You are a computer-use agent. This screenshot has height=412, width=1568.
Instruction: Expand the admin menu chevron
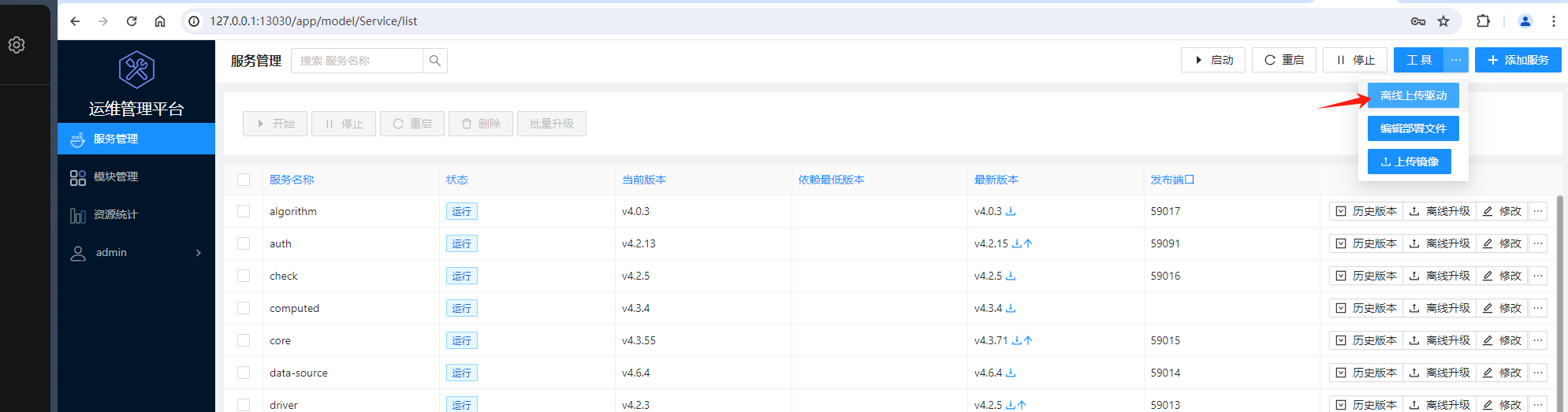(x=198, y=253)
